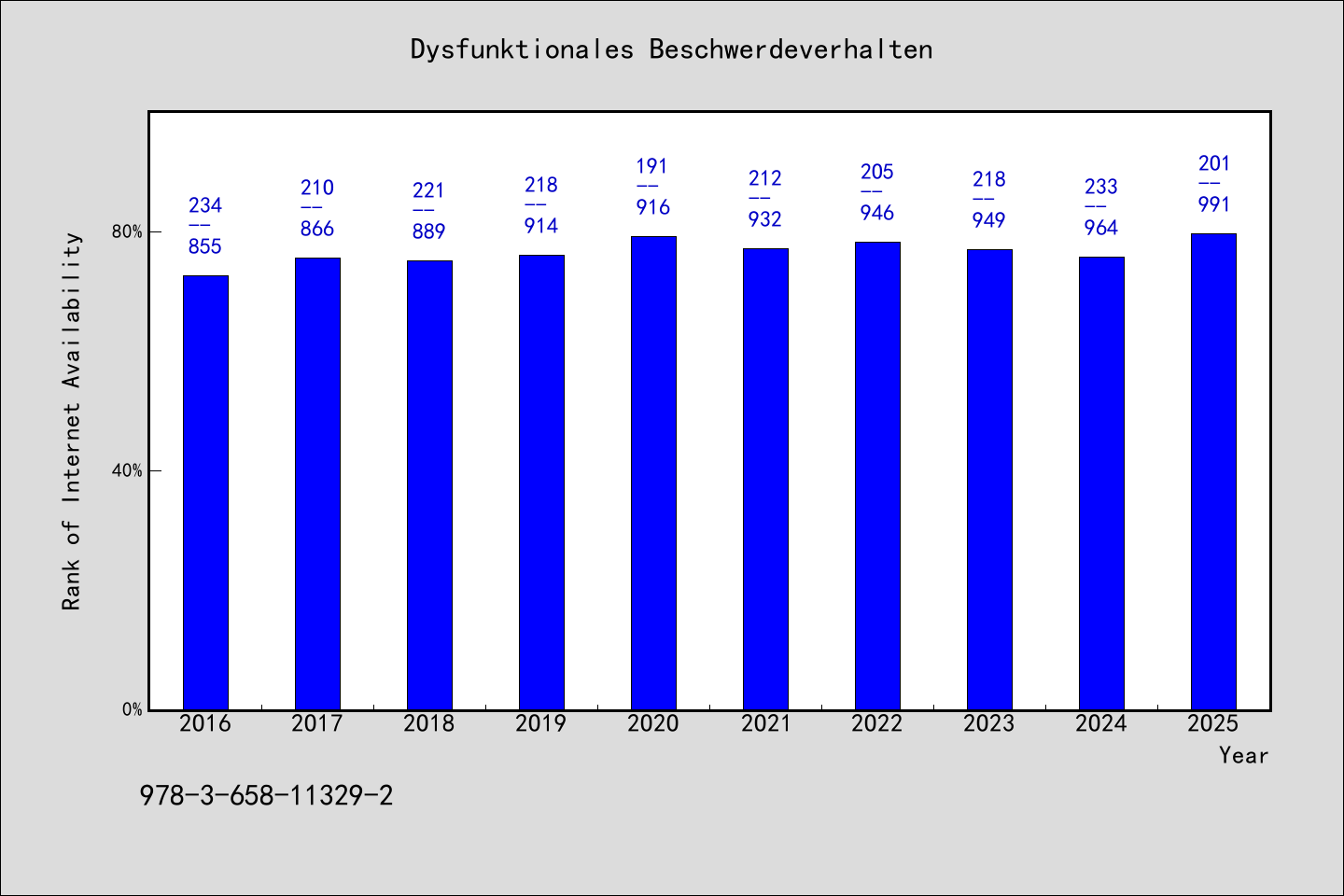Click the 2023 bar
This screenshot has width=1344, height=896.
tap(989, 480)
